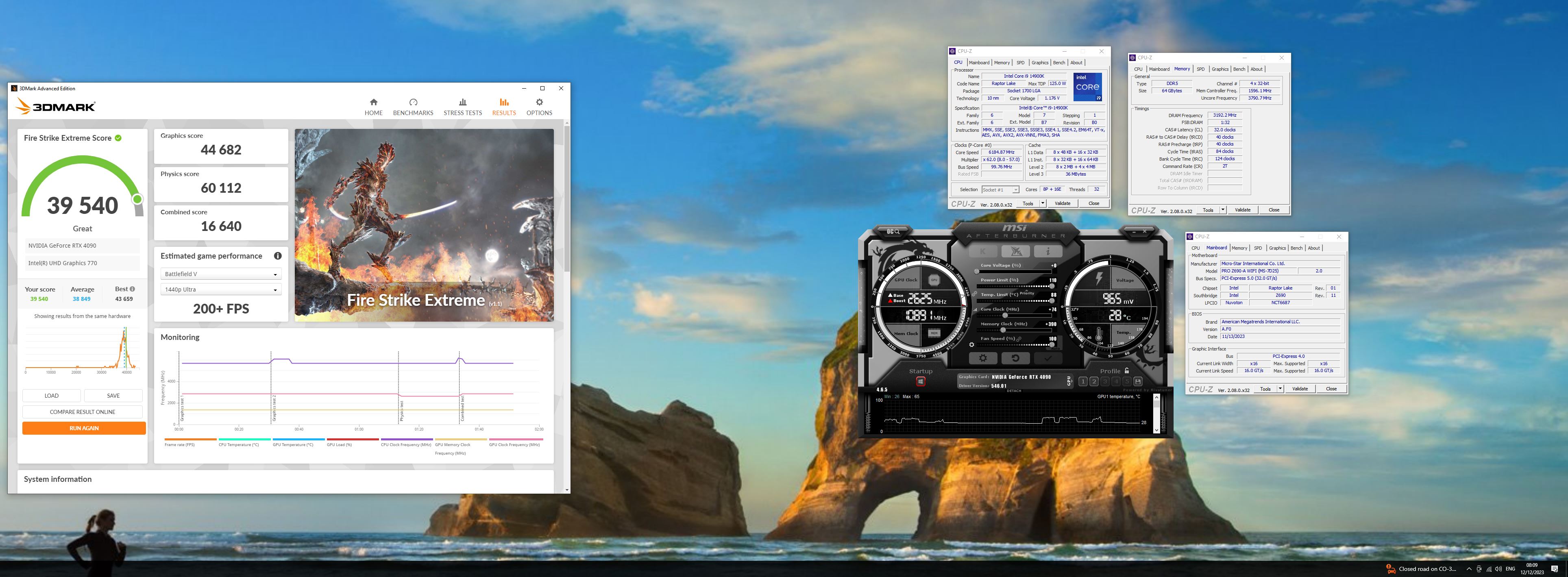Select Afterburner profile slot 1
The width and height of the screenshot is (1568, 577).
point(1083,382)
